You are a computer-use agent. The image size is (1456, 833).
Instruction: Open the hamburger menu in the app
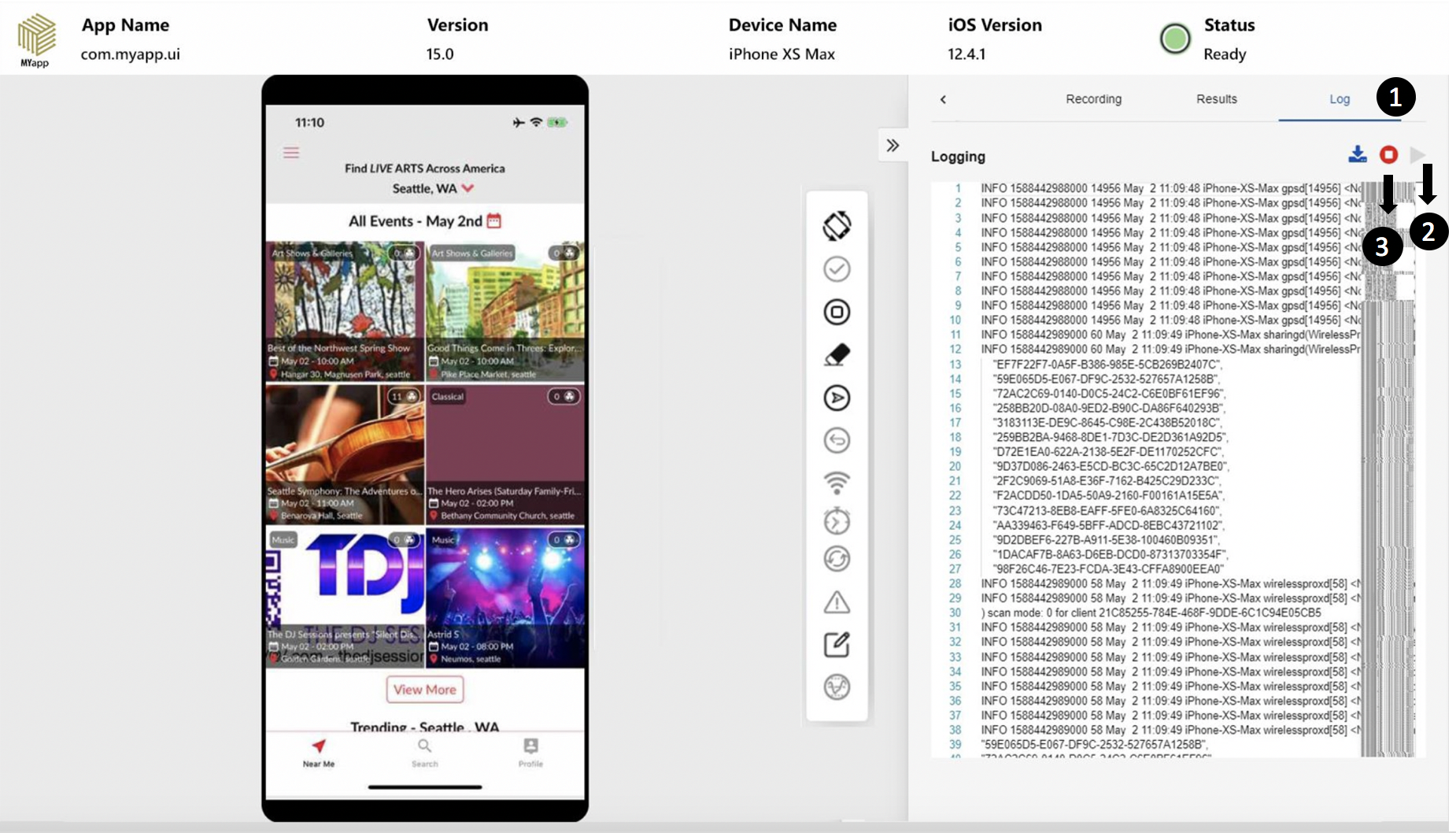point(291,152)
